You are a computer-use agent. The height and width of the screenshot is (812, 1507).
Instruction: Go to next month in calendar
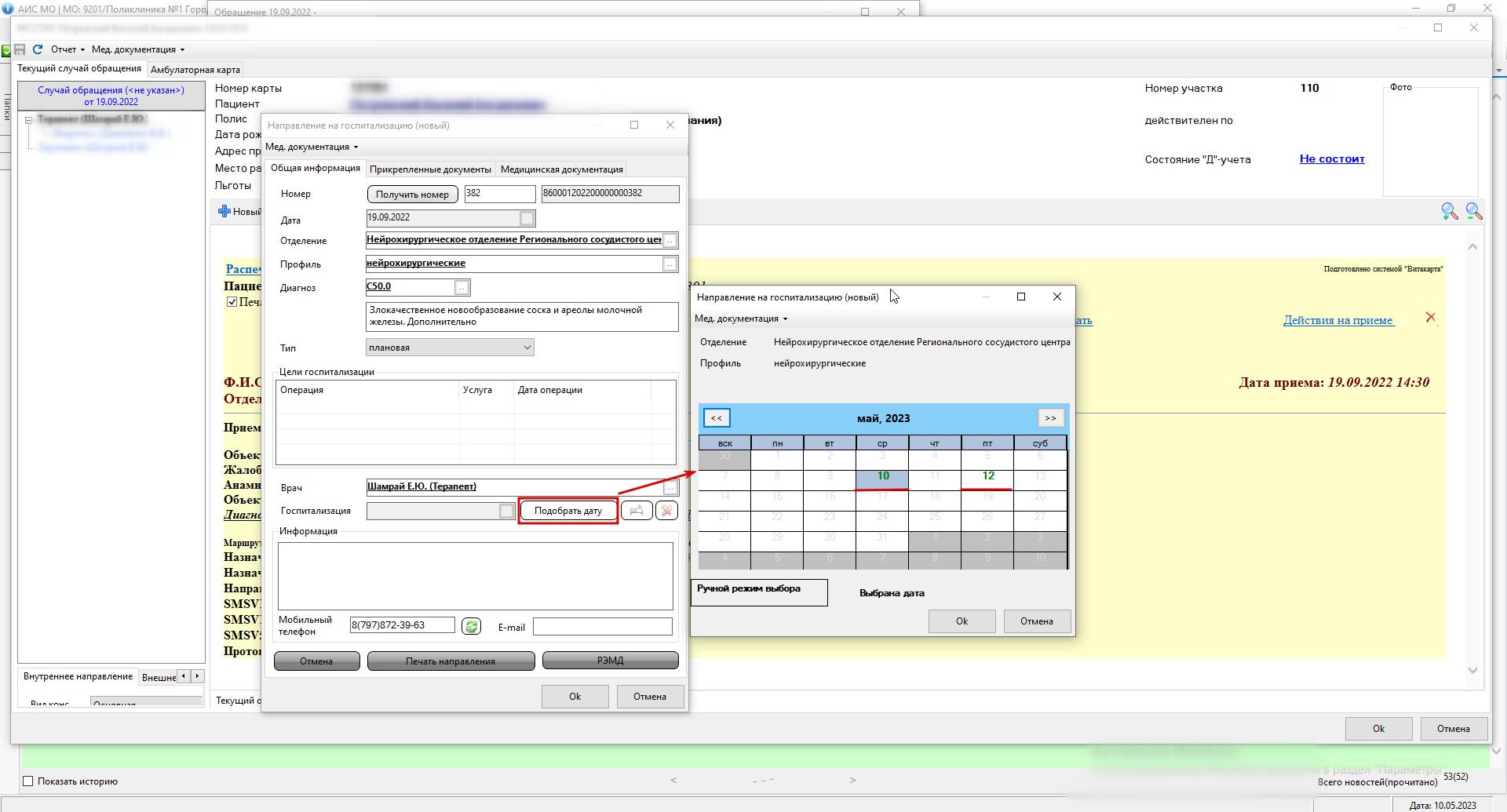tap(1050, 418)
